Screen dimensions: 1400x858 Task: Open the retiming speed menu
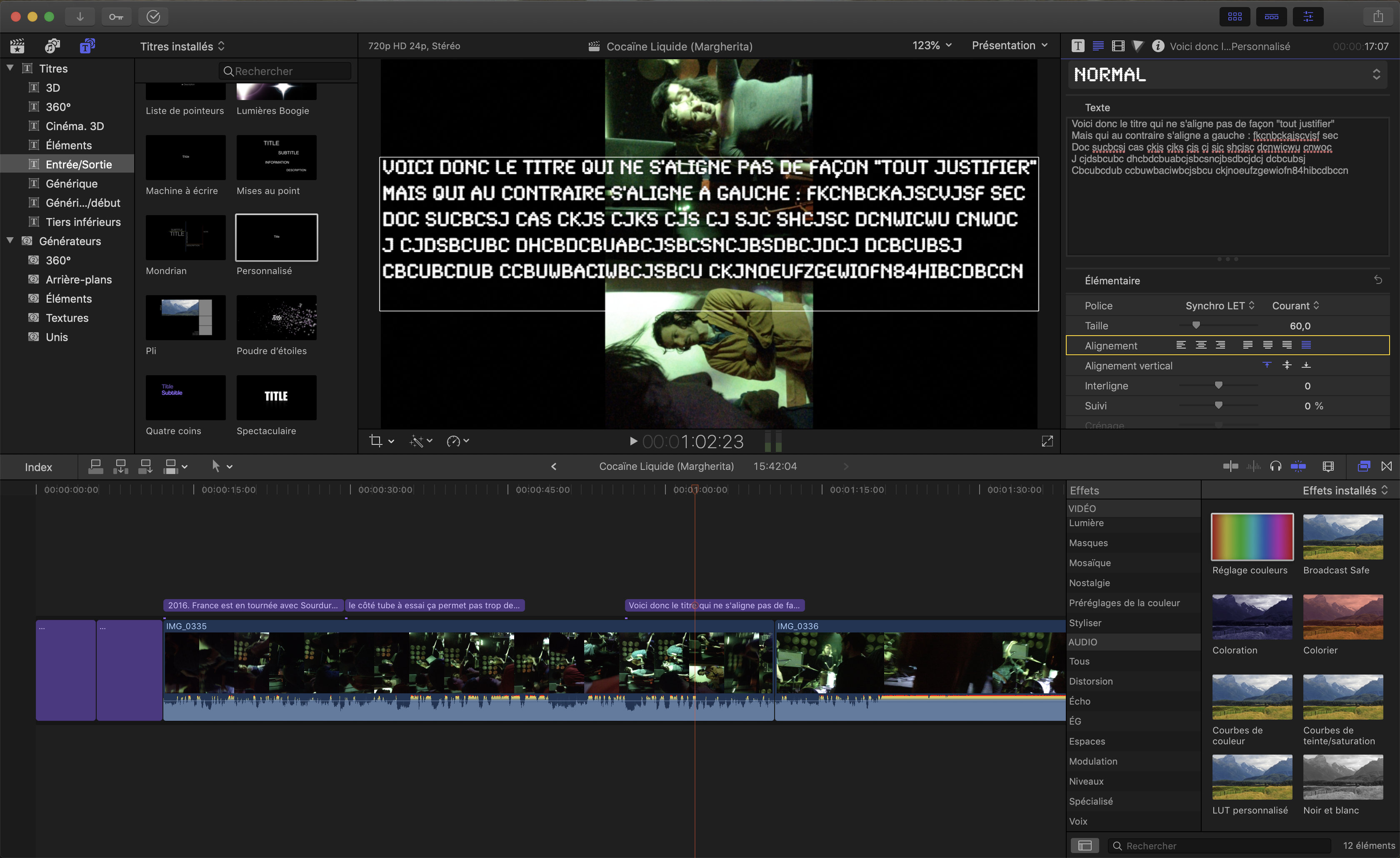coord(457,441)
